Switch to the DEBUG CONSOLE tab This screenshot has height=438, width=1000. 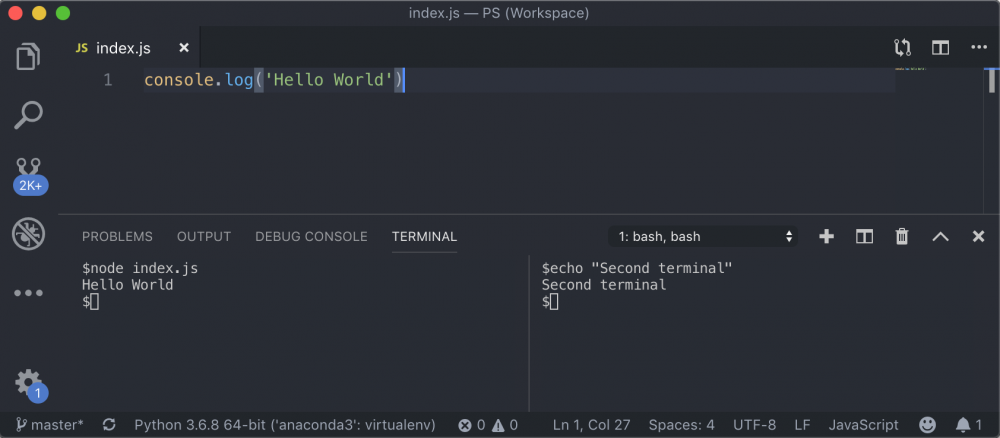(x=311, y=237)
